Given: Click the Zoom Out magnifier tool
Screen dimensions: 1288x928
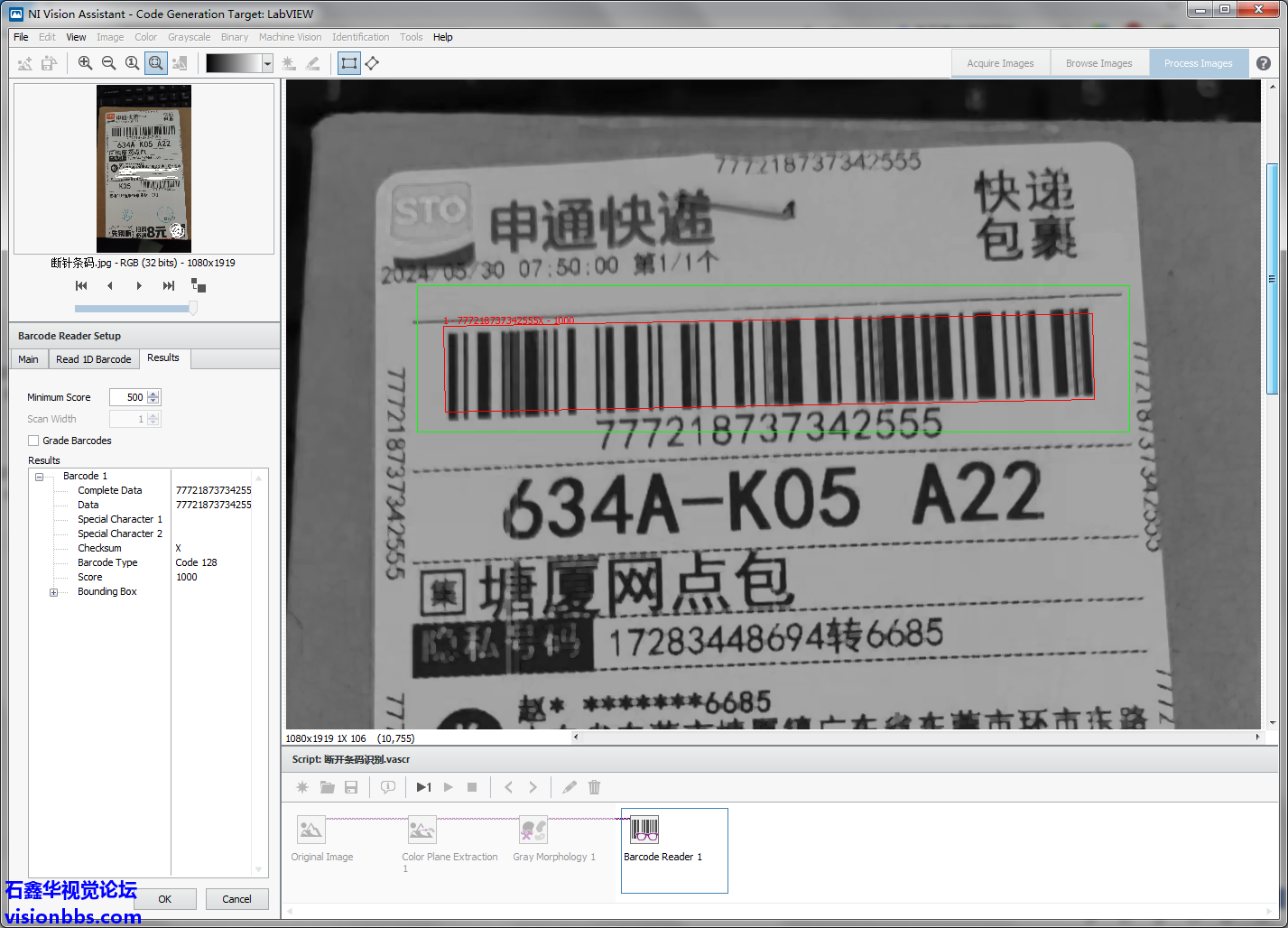Looking at the screenshot, I should (x=108, y=63).
